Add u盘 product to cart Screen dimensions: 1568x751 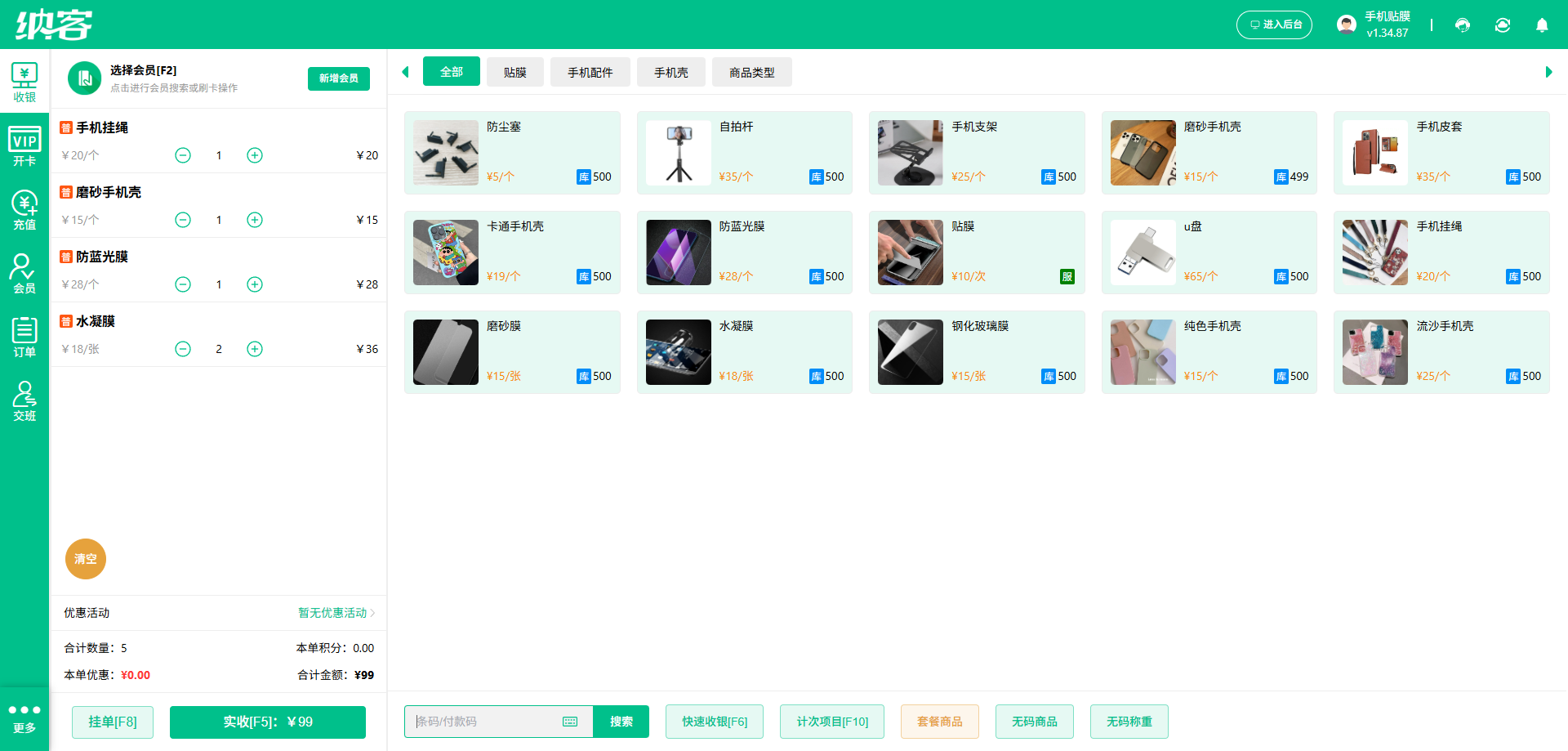pyautogui.click(x=1209, y=253)
